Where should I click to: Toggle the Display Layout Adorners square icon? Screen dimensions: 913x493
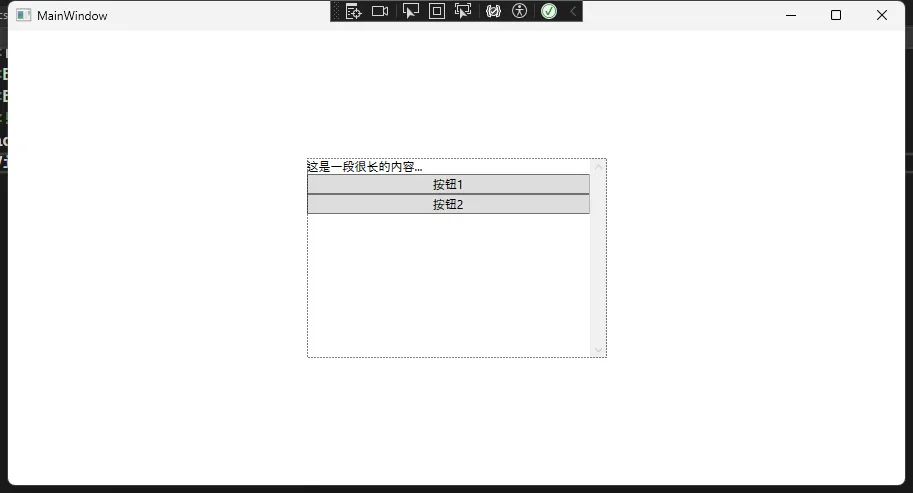[437, 11]
